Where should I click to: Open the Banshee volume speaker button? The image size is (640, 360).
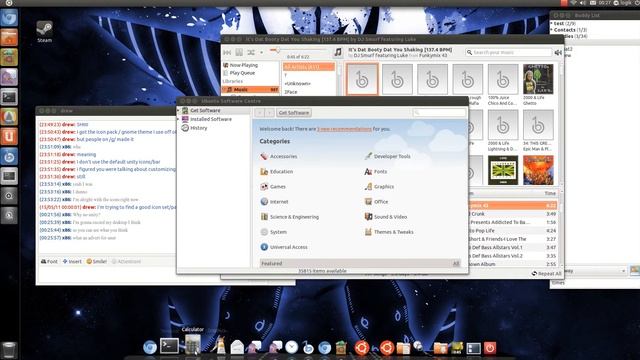pyautogui.click(x=558, y=52)
